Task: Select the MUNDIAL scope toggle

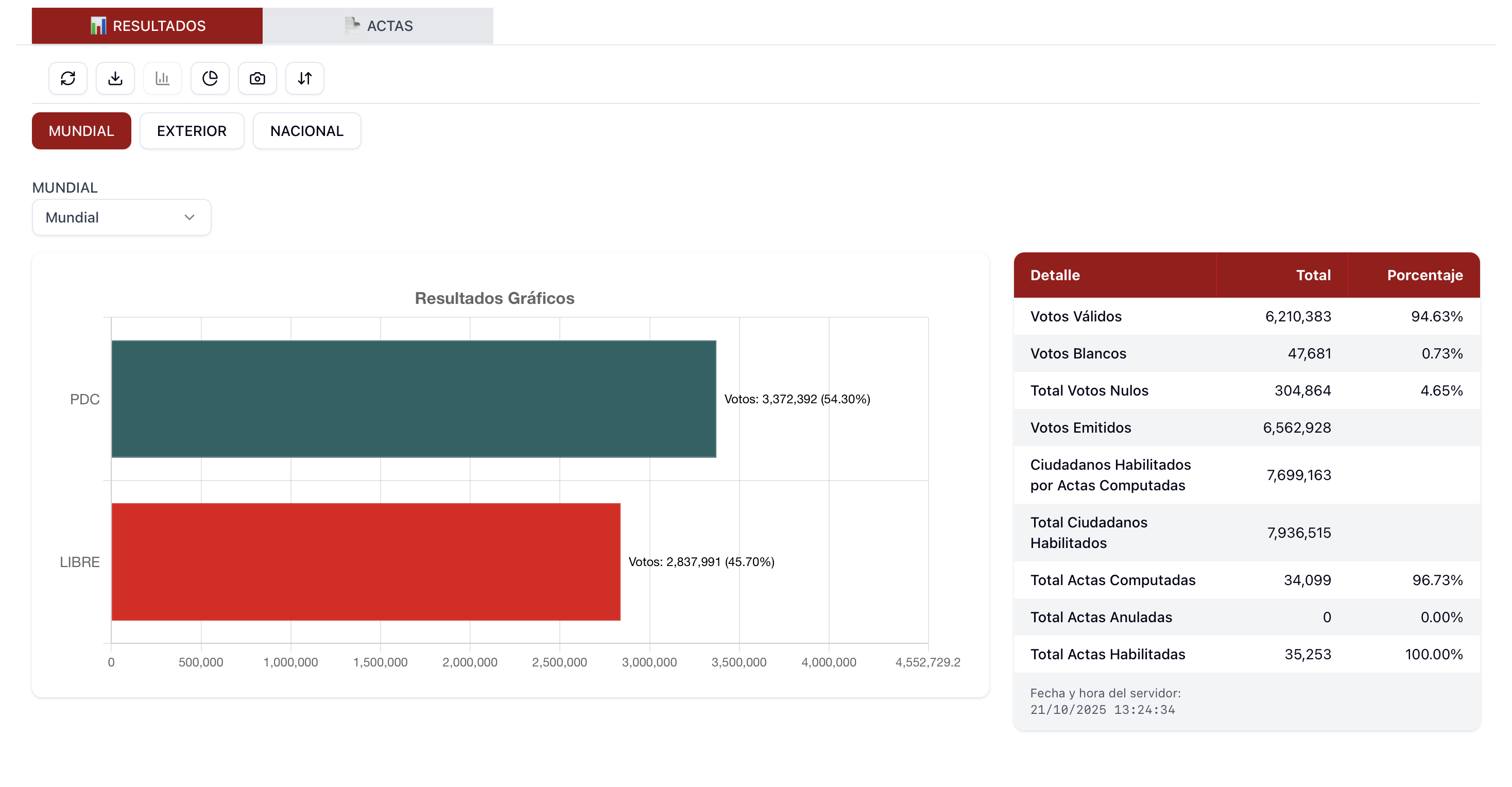Action: 81,131
